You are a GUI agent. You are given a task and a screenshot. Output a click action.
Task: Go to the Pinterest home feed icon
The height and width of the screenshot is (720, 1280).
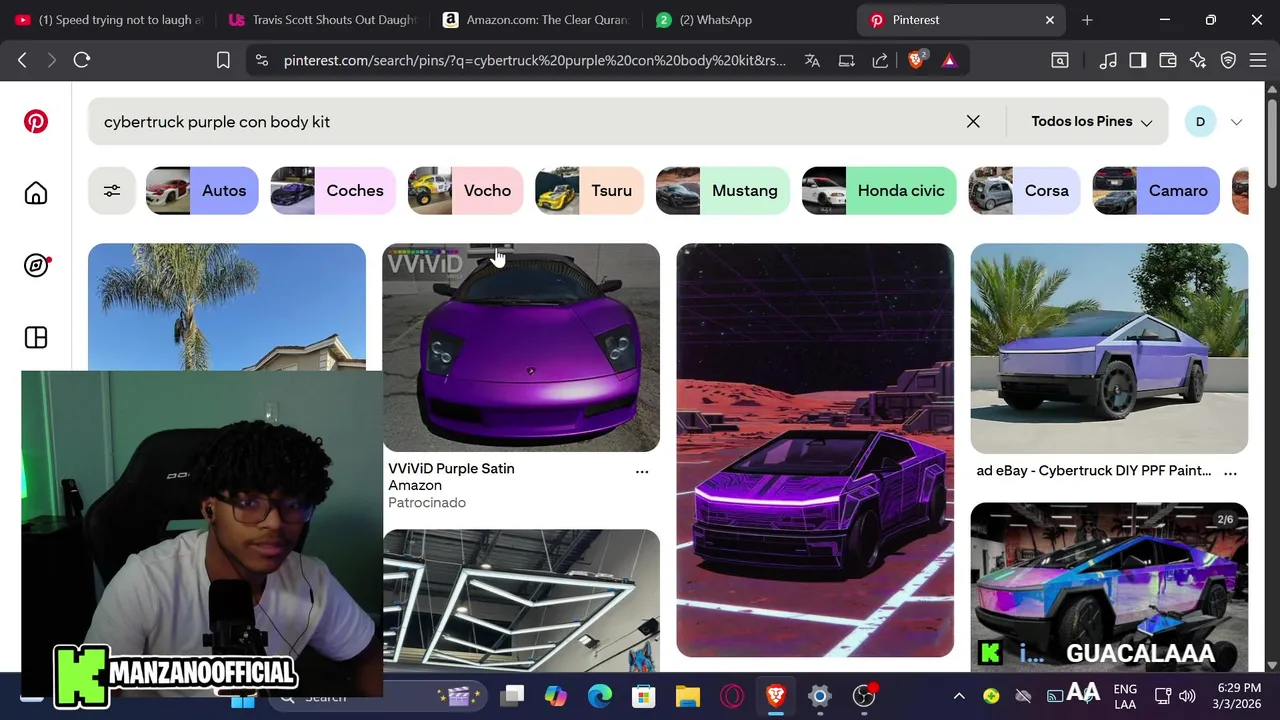[36, 193]
